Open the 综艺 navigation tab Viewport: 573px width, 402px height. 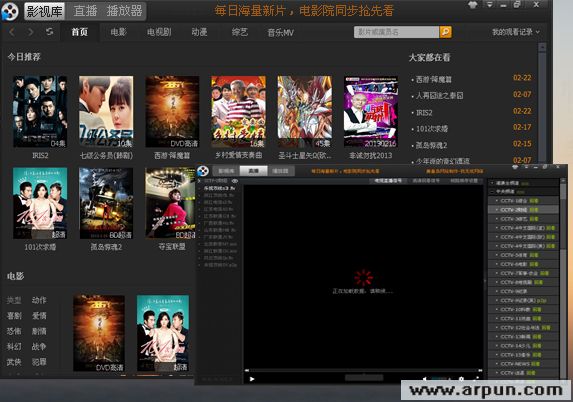pos(240,32)
